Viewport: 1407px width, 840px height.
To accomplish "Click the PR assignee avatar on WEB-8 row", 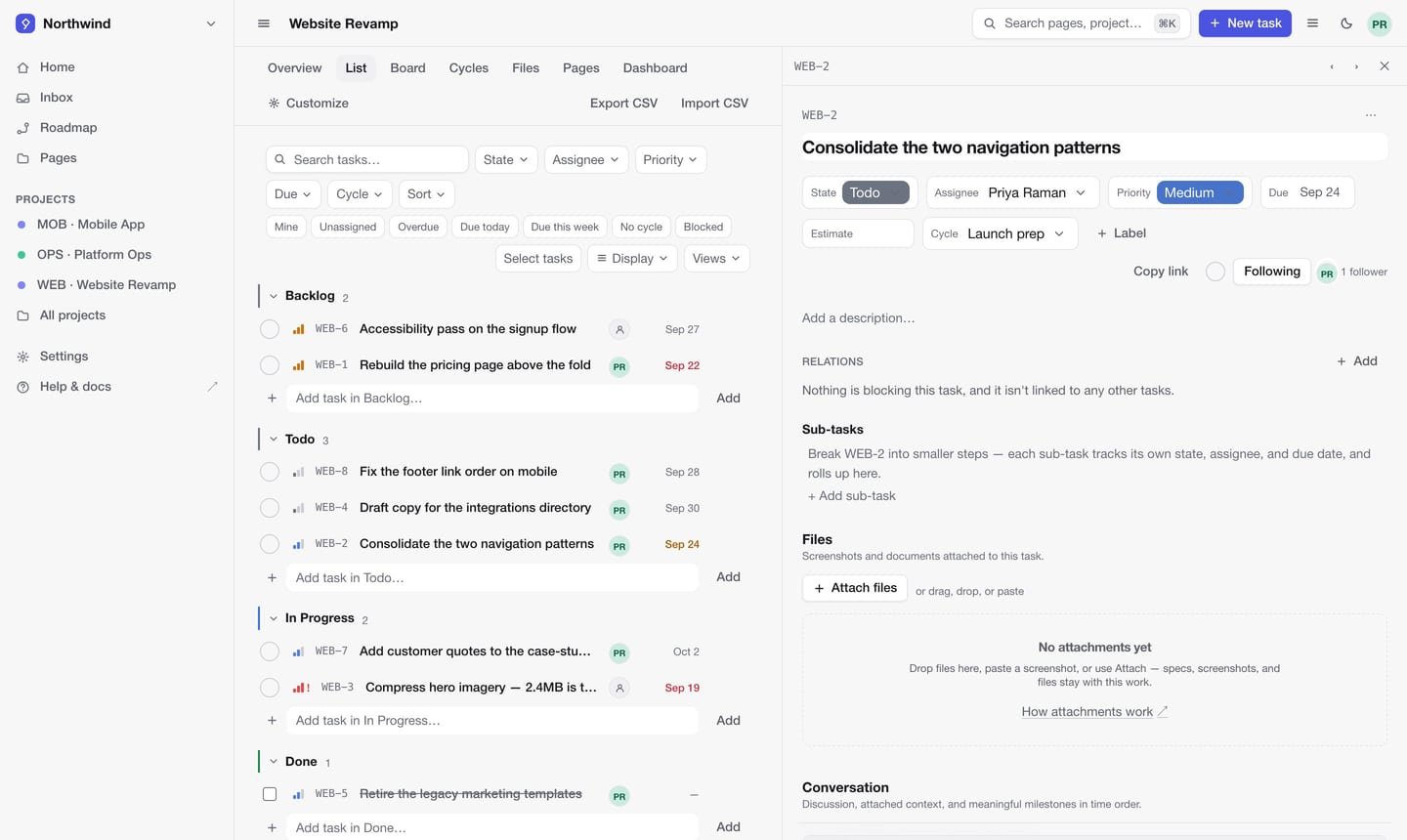I will (x=619, y=474).
